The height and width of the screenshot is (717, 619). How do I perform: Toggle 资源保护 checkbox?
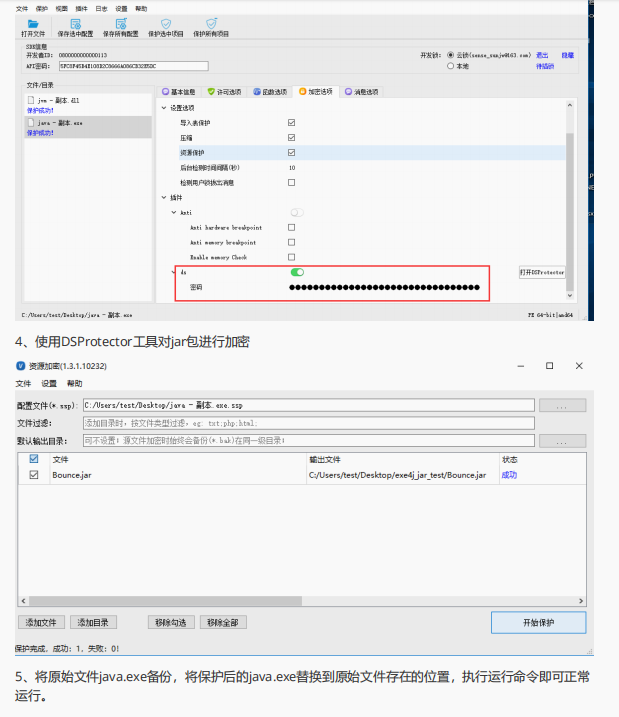coord(291,153)
